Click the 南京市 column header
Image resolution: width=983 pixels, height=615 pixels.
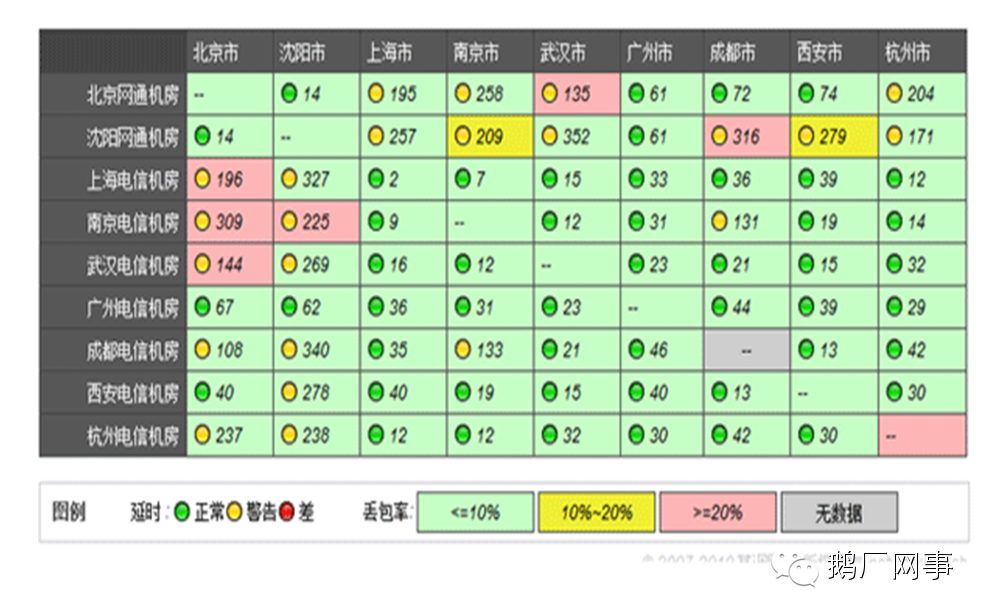(490, 51)
